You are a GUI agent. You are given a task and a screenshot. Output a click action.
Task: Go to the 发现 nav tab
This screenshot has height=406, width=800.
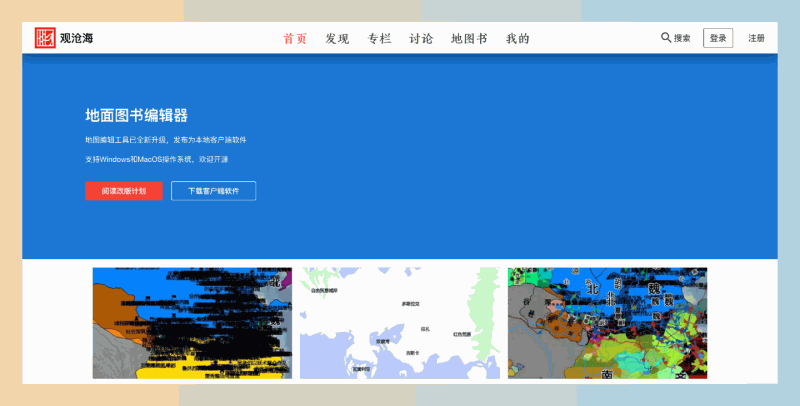(337, 38)
